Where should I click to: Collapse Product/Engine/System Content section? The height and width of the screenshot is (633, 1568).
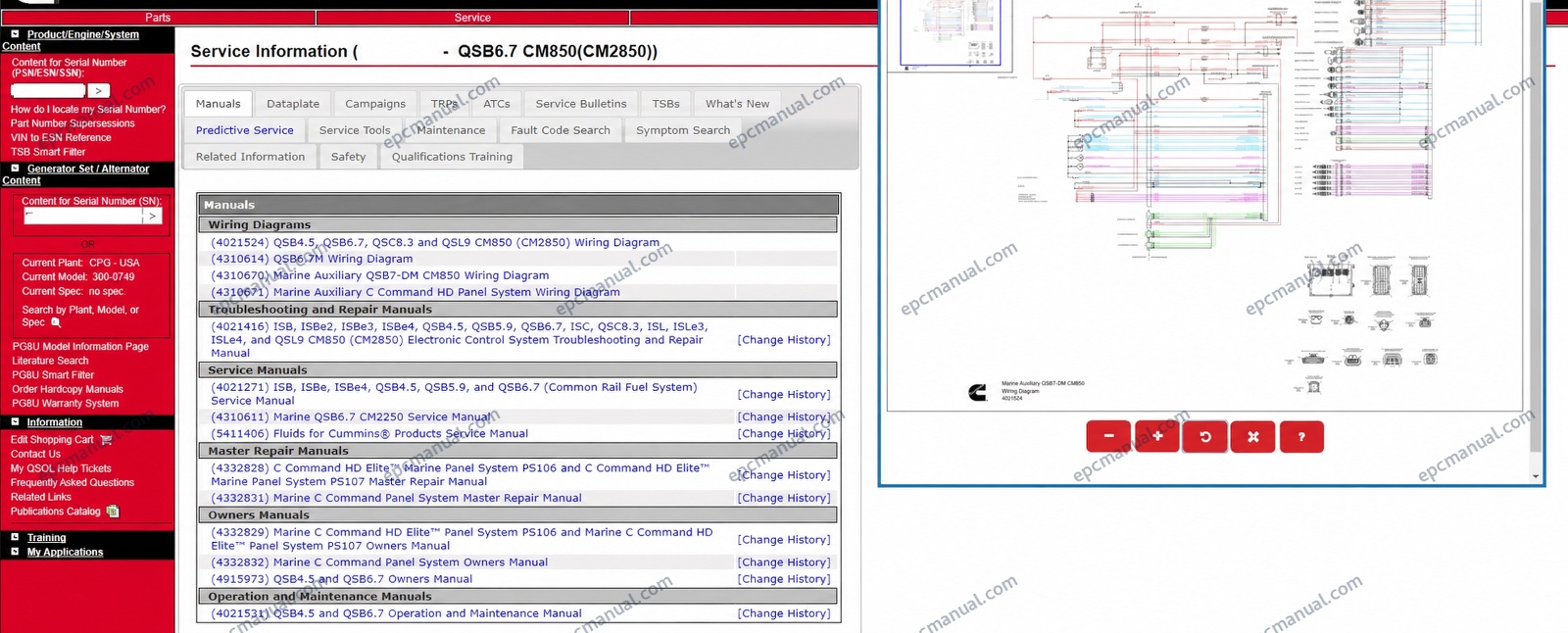click(15, 34)
